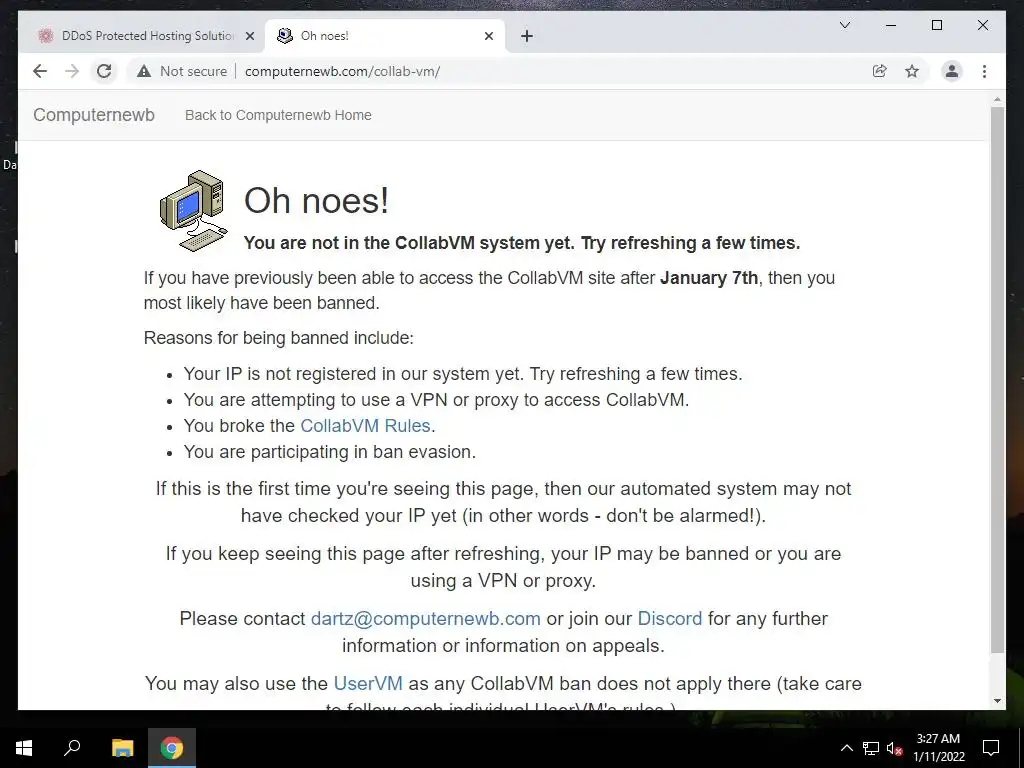Go back using the browser back arrow
This screenshot has height=768, width=1024.
(x=40, y=71)
